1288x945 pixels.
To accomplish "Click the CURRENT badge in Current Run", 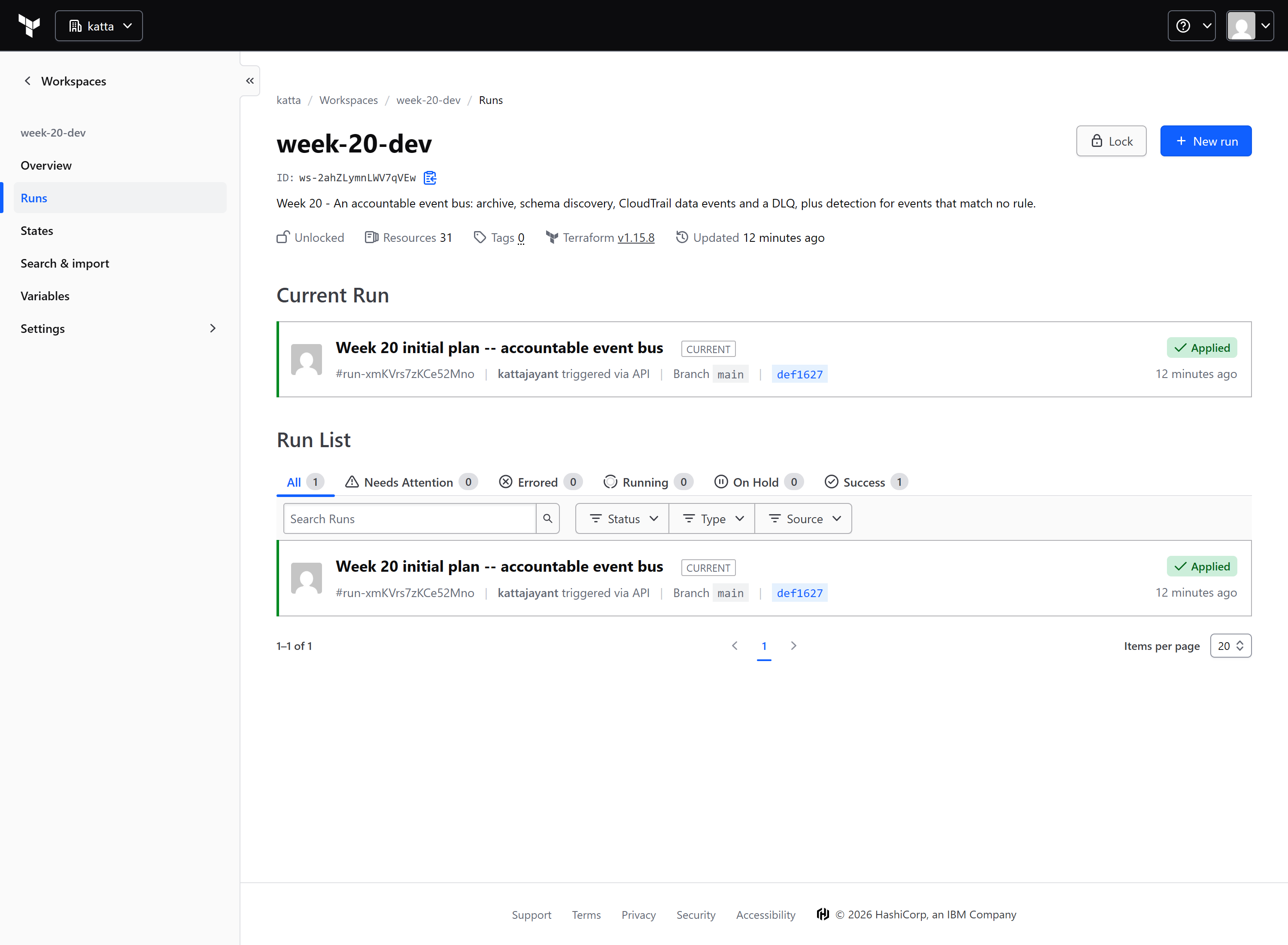I will point(708,349).
